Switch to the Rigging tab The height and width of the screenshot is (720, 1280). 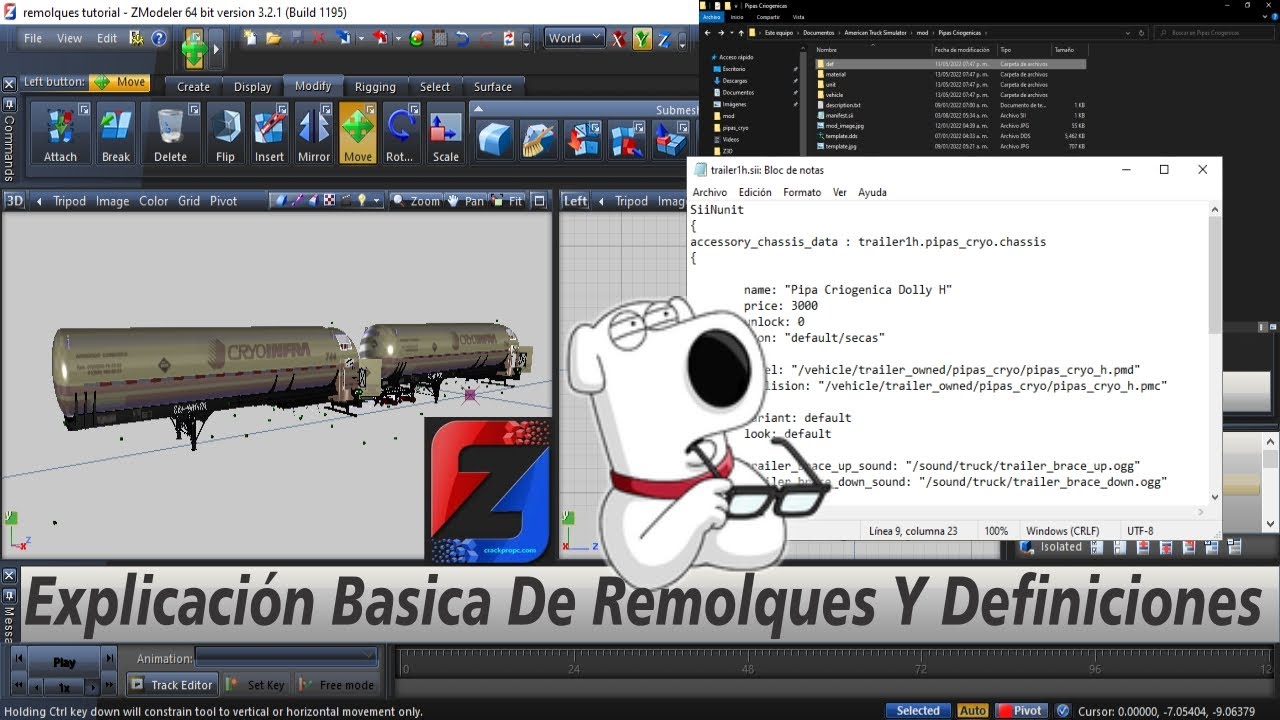tap(375, 87)
